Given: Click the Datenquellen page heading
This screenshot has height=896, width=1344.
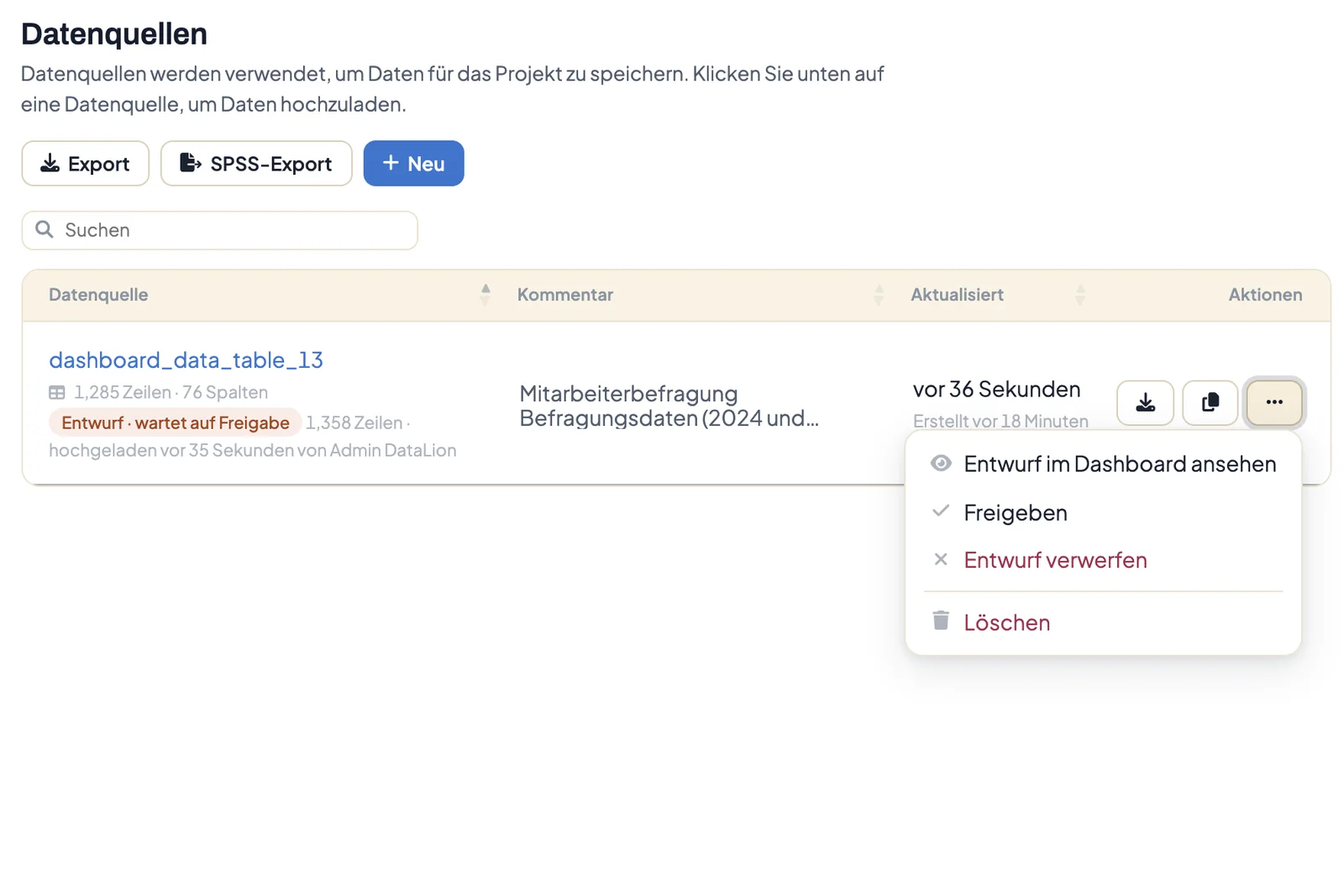Looking at the screenshot, I should coord(114,34).
